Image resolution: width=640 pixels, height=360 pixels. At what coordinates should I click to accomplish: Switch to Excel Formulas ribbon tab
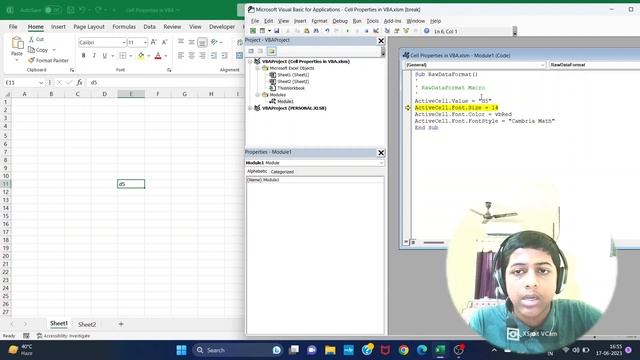124,27
